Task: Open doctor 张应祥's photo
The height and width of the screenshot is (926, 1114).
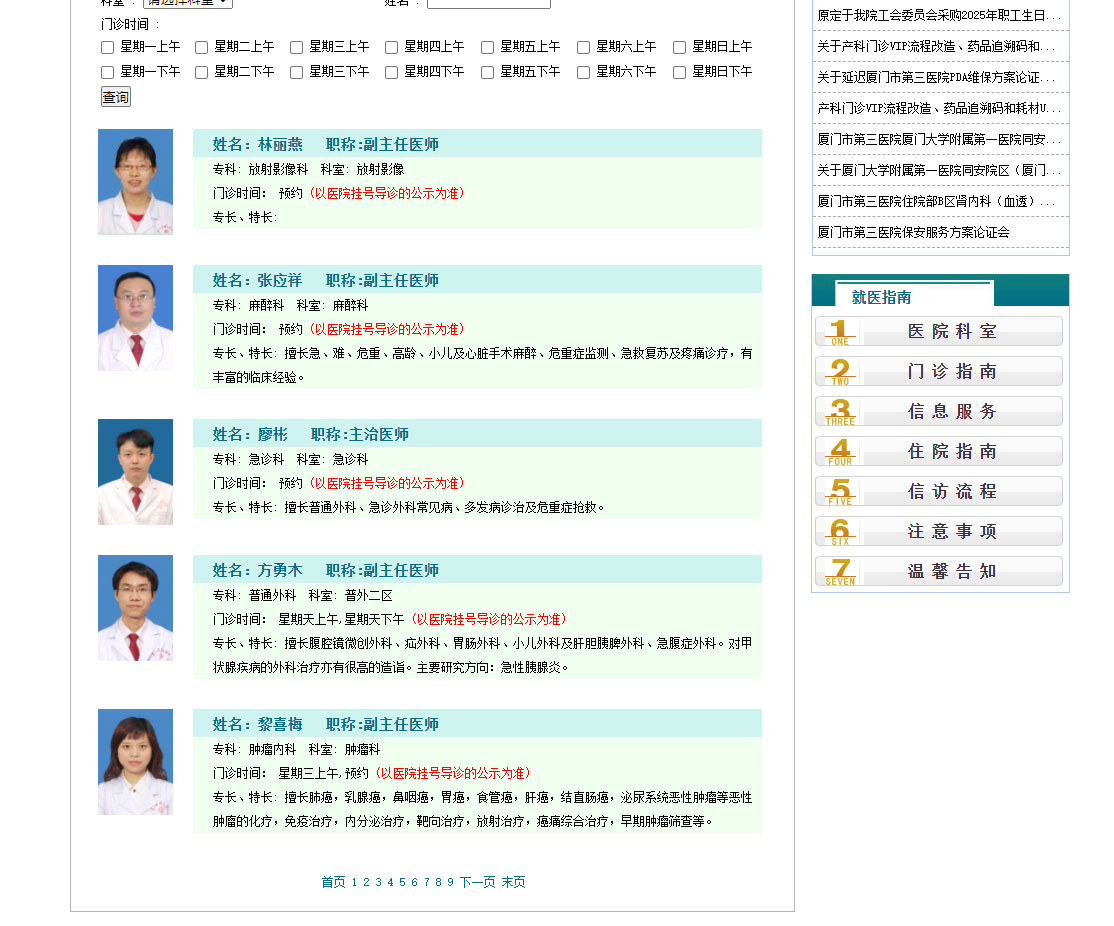Action: tap(135, 318)
